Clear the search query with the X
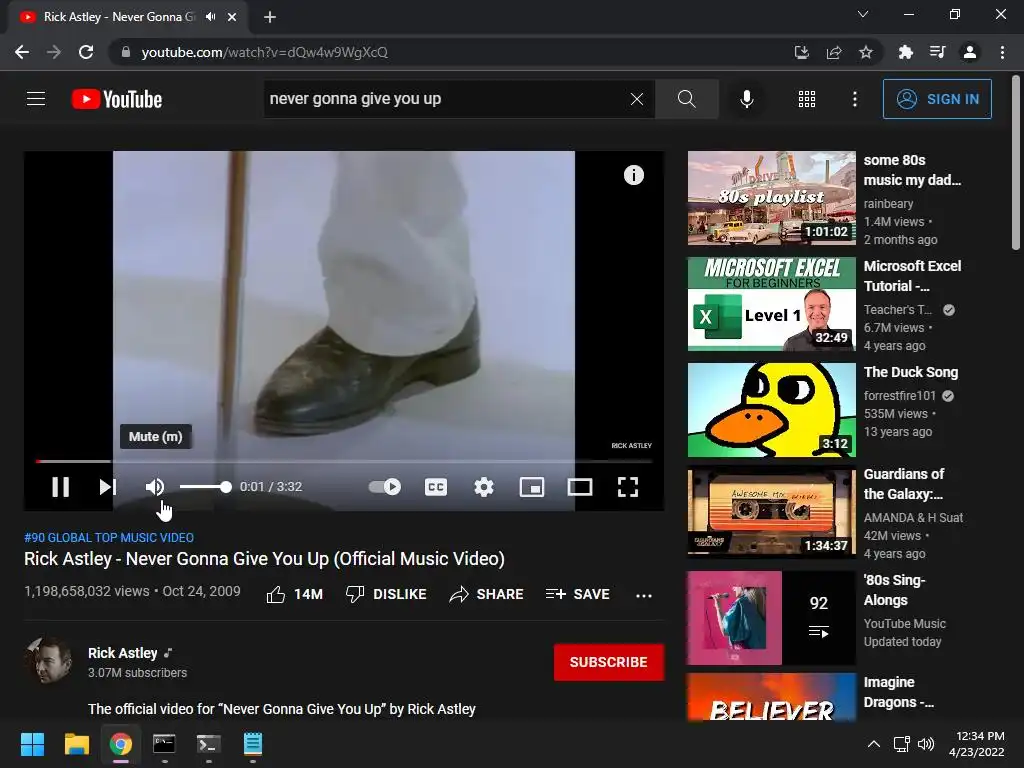This screenshot has height=768, width=1024. click(637, 99)
